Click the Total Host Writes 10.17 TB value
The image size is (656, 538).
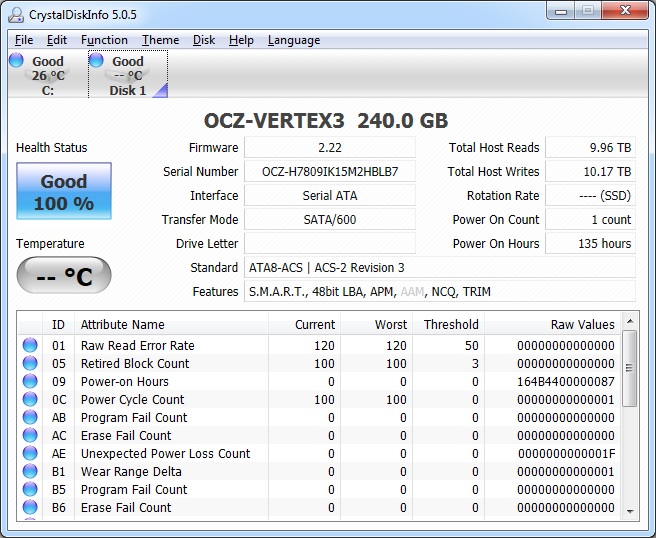click(x=590, y=172)
